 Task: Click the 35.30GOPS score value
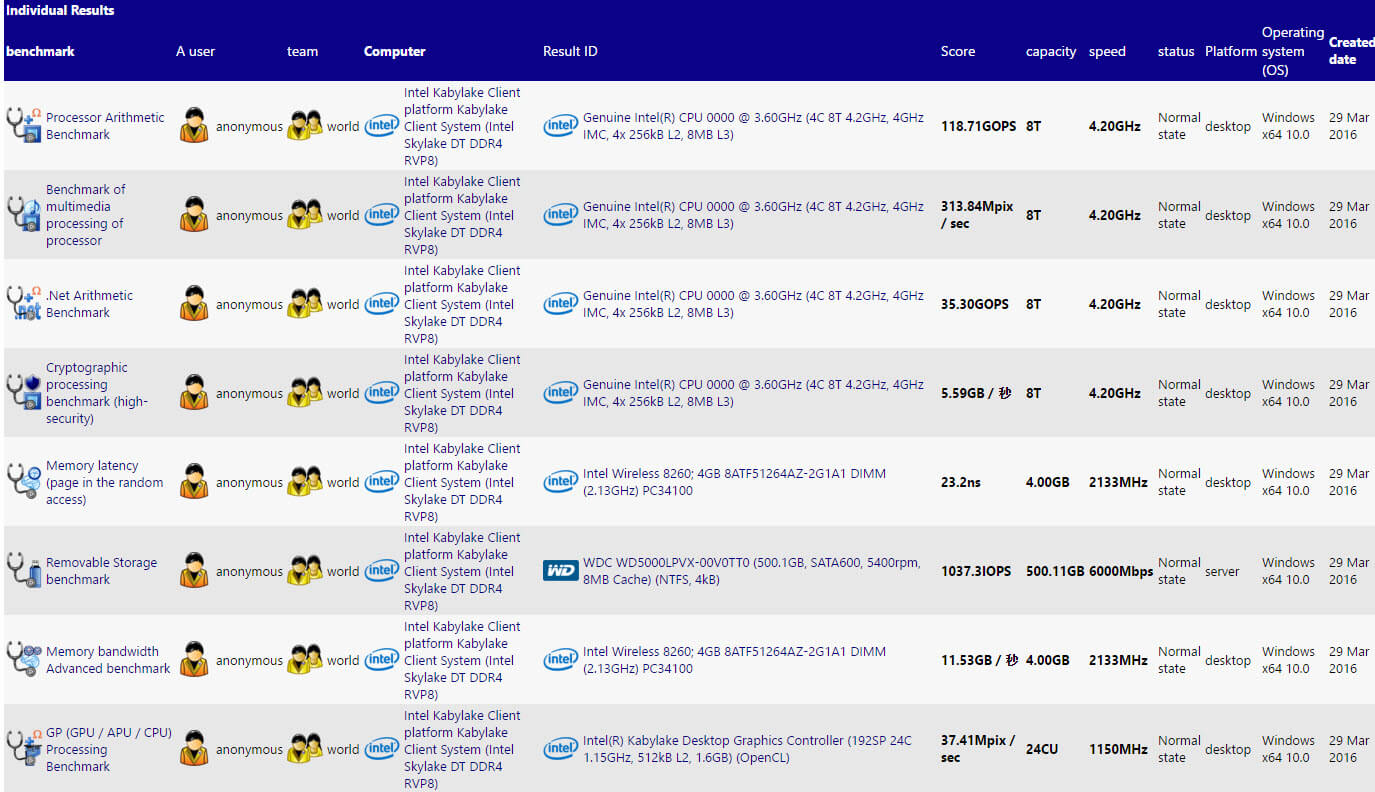(975, 304)
